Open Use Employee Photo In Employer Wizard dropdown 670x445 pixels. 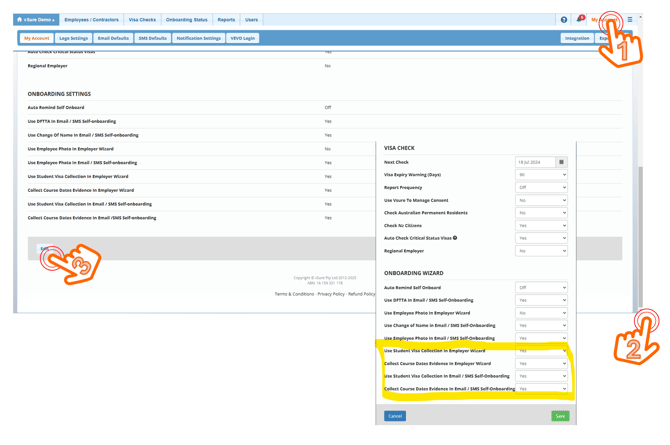pos(541,313)
